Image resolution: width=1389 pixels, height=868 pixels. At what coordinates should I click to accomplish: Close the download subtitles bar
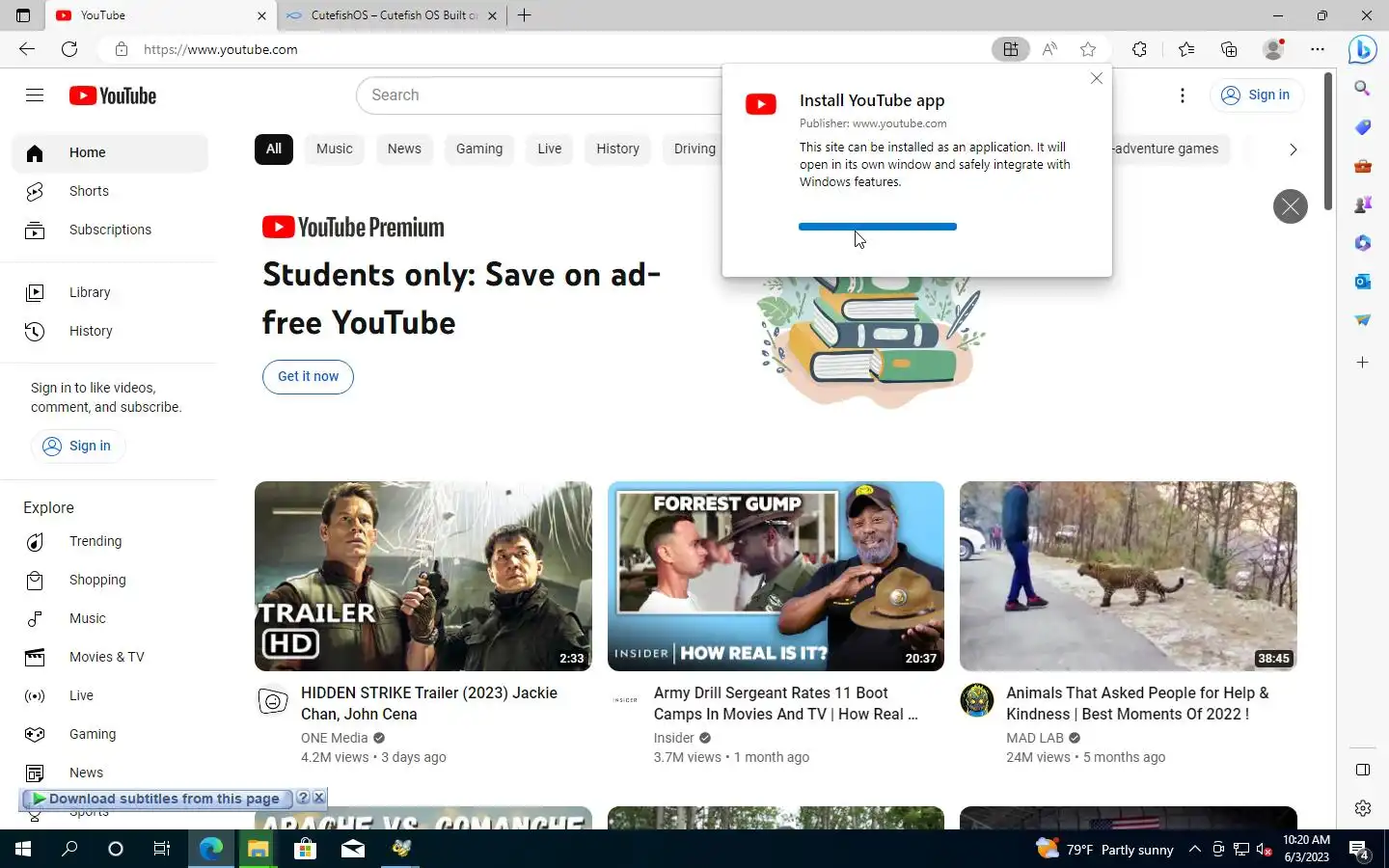click(x=319, y=798)
